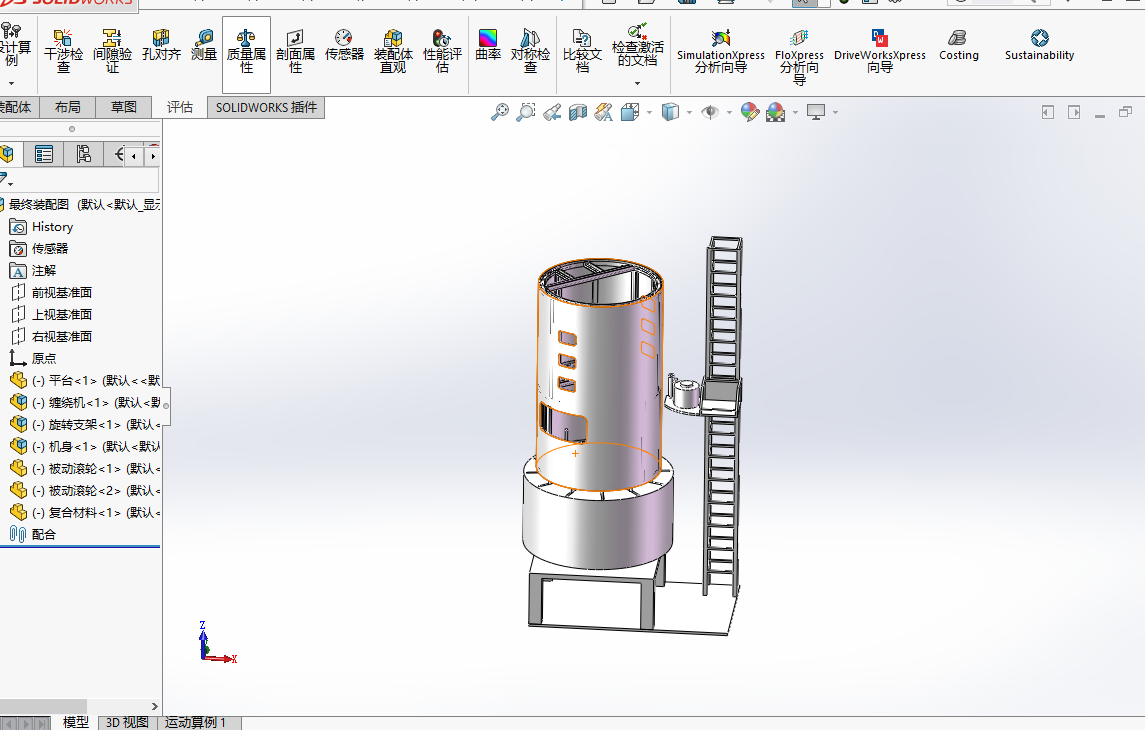The image size is (1145, 730).
Task: Switch to the 模型 bottom tab
Action: click(75, 722)
